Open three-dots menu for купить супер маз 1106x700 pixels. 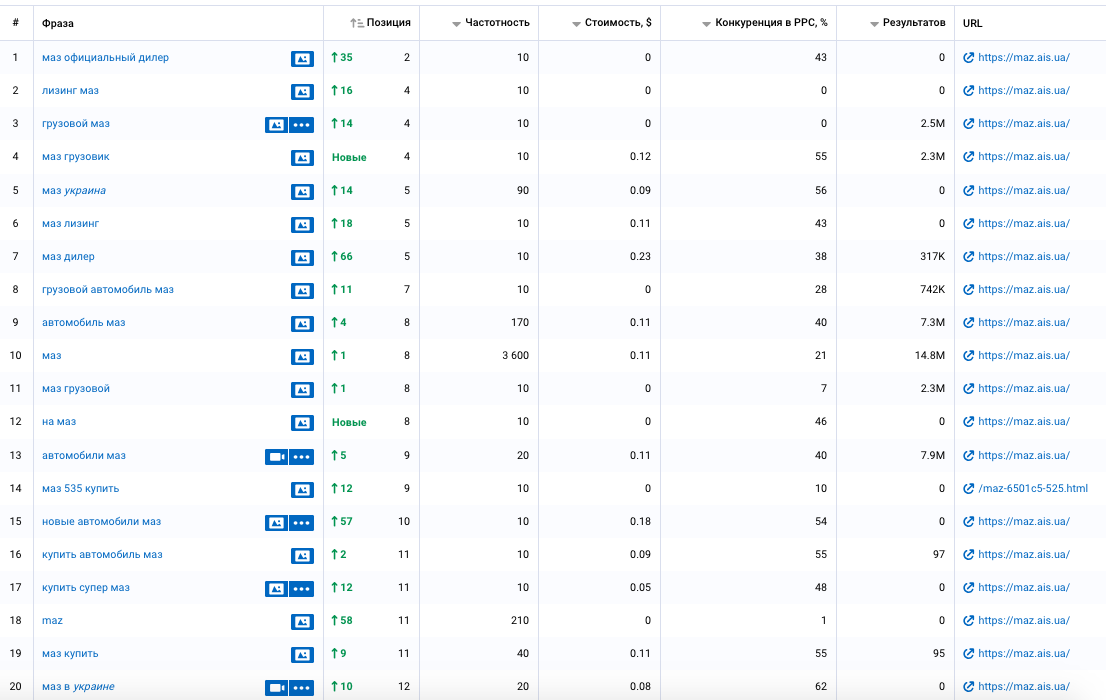pos(302,589)
